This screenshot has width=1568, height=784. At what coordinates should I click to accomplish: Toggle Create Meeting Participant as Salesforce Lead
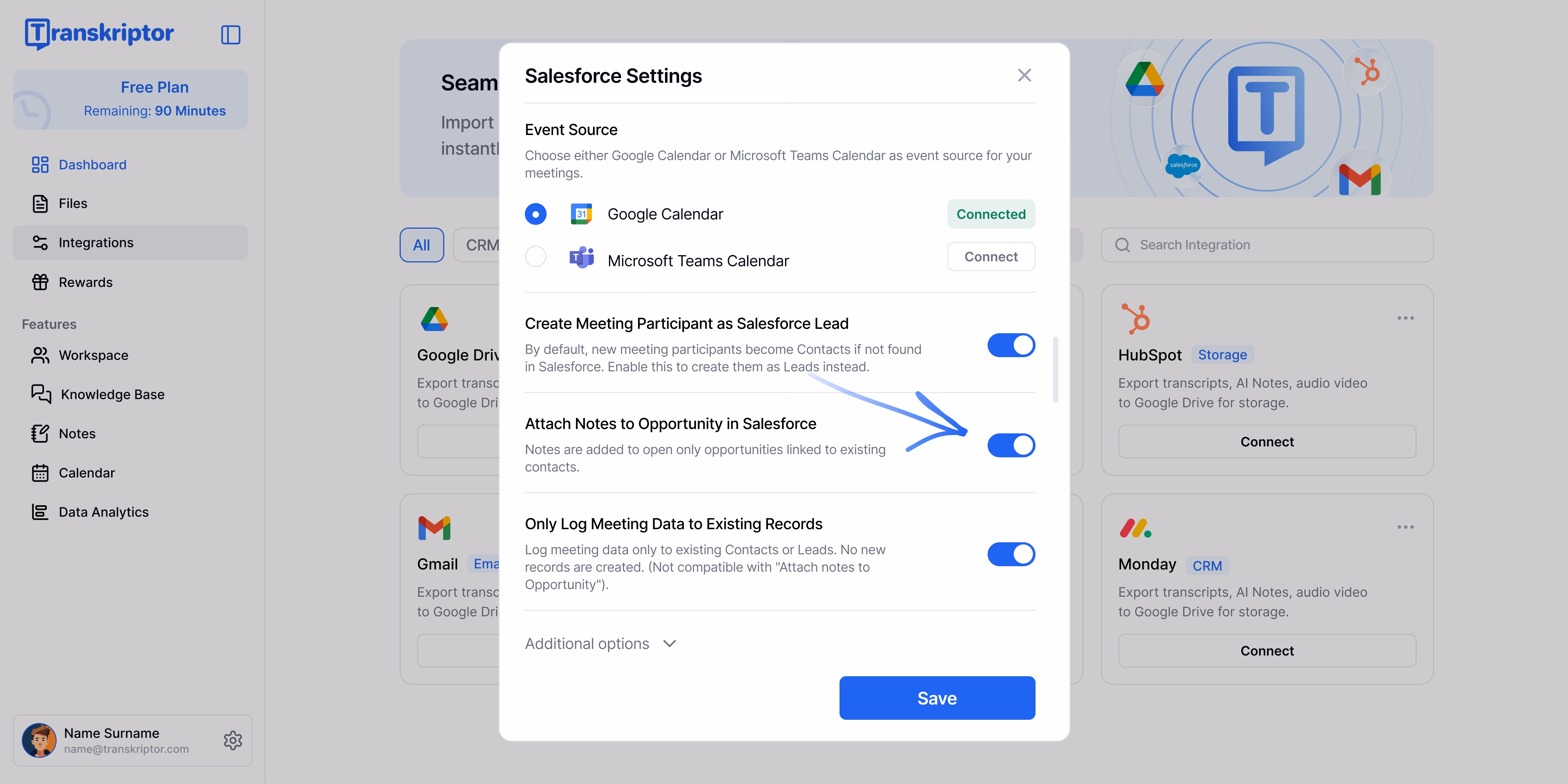click(x=1011, y=345)
